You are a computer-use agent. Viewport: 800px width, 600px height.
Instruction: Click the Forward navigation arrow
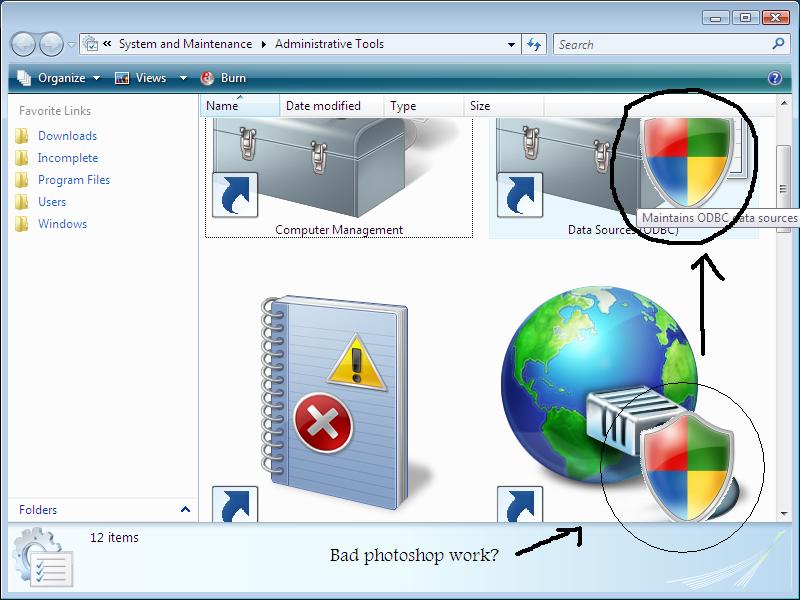52,44
